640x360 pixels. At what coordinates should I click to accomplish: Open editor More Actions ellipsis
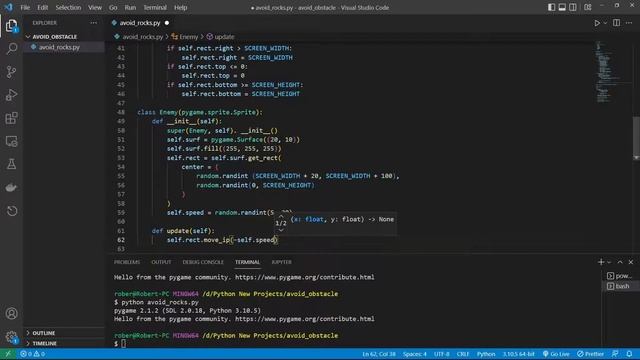629,23
